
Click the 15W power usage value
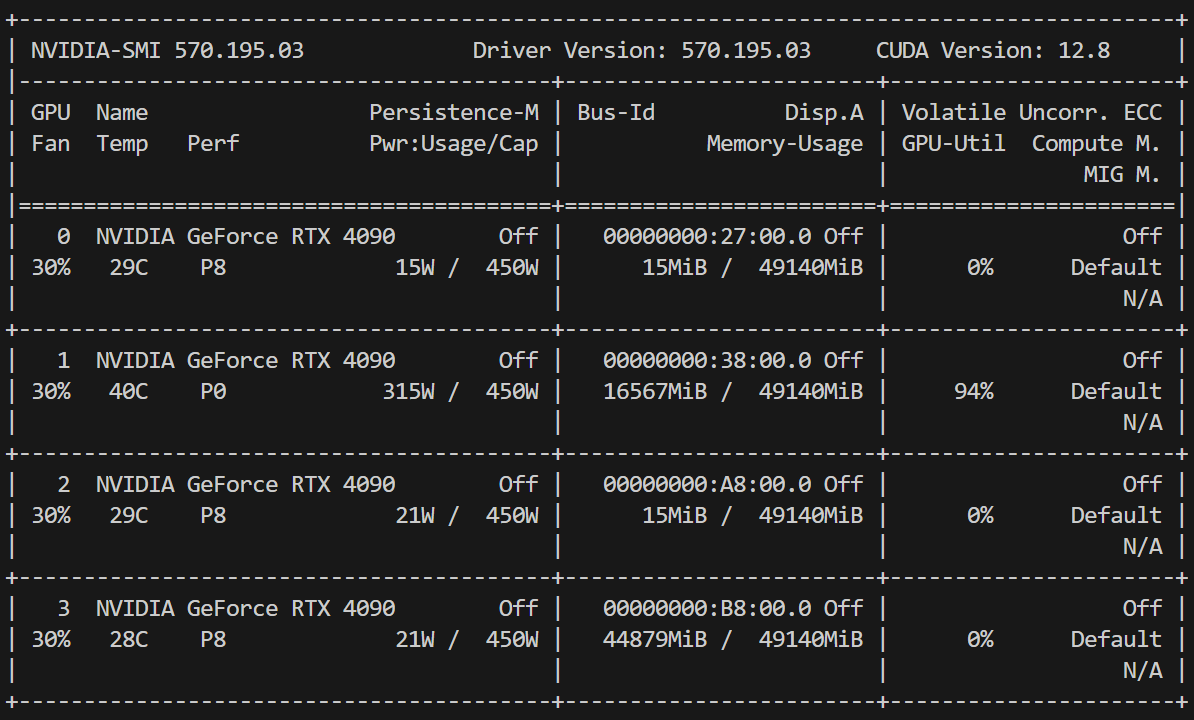pos(415,268)
